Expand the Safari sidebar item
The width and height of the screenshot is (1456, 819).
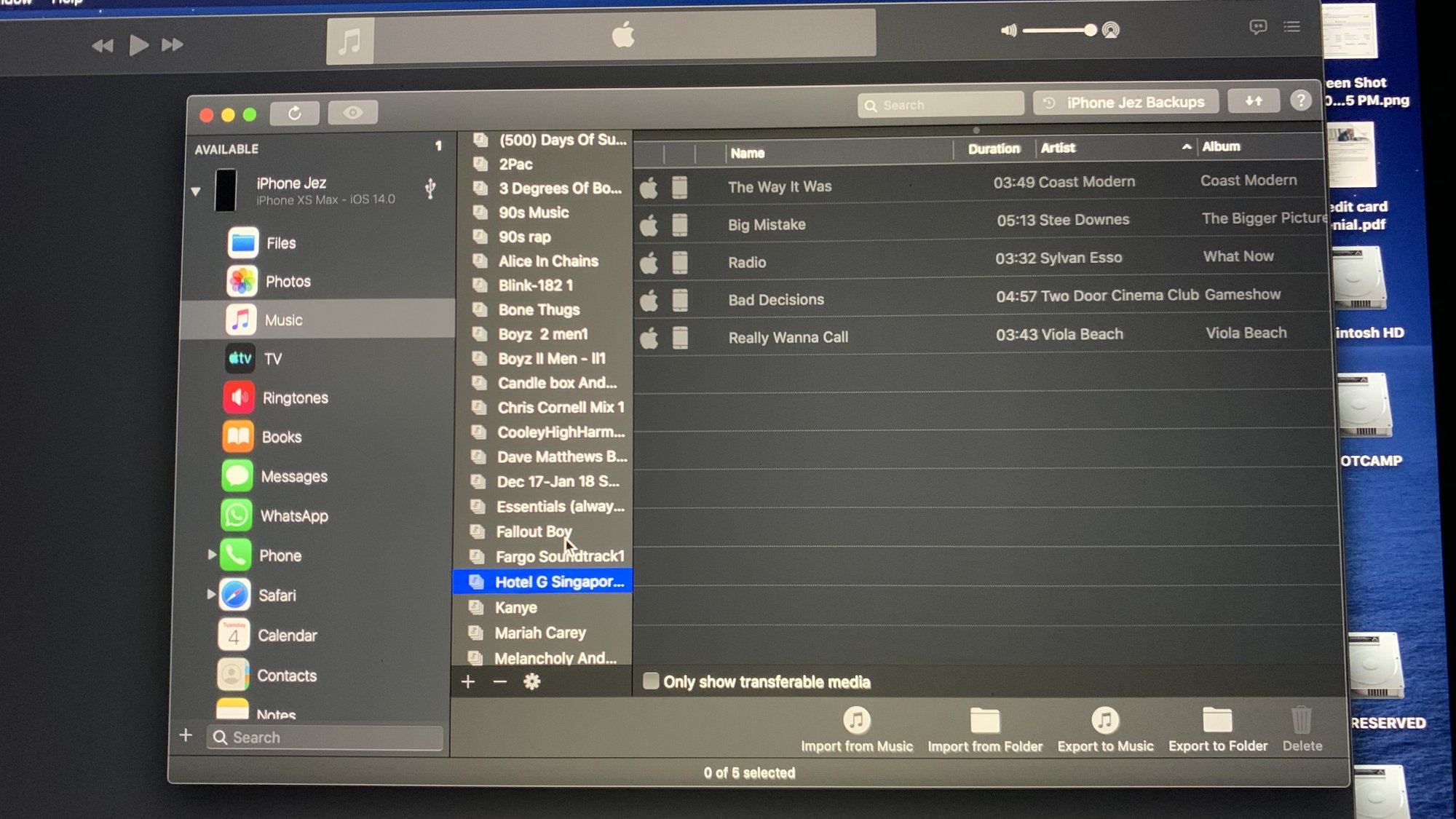point(210,594)
